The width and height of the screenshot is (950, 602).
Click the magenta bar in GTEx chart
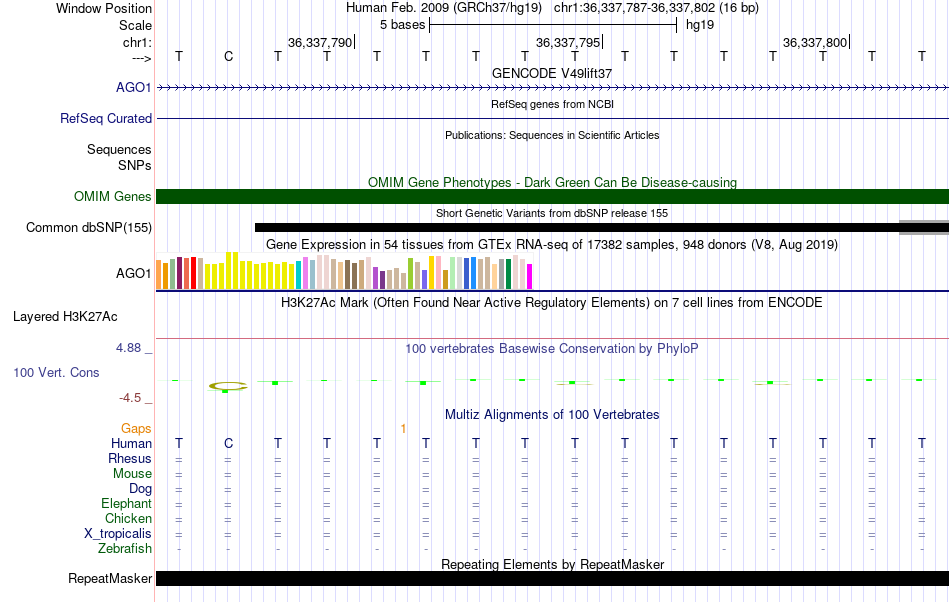pyautogui.click(x=530, y=277)
